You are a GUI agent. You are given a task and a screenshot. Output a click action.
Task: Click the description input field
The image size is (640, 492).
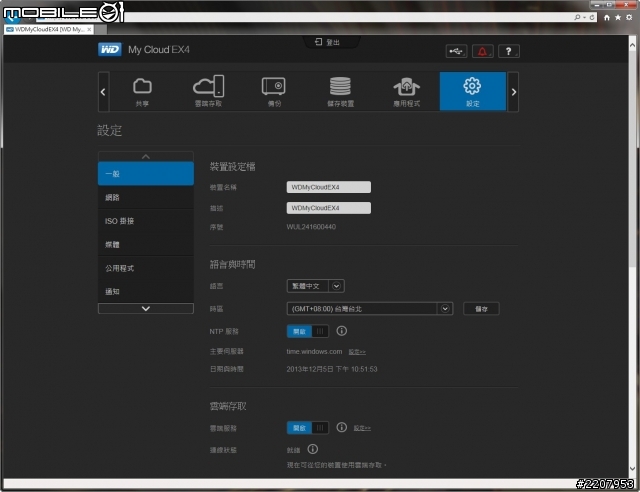[329, 208]
